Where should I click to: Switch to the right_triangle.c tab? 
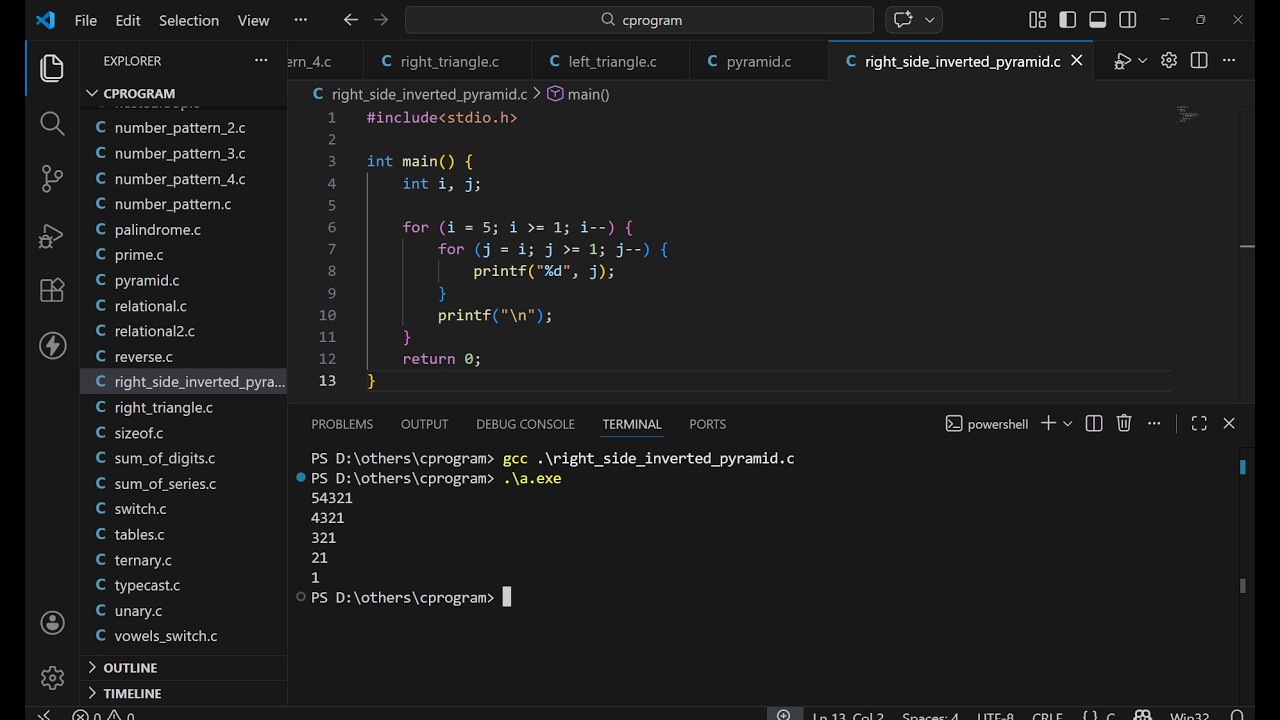click(448, 61)
